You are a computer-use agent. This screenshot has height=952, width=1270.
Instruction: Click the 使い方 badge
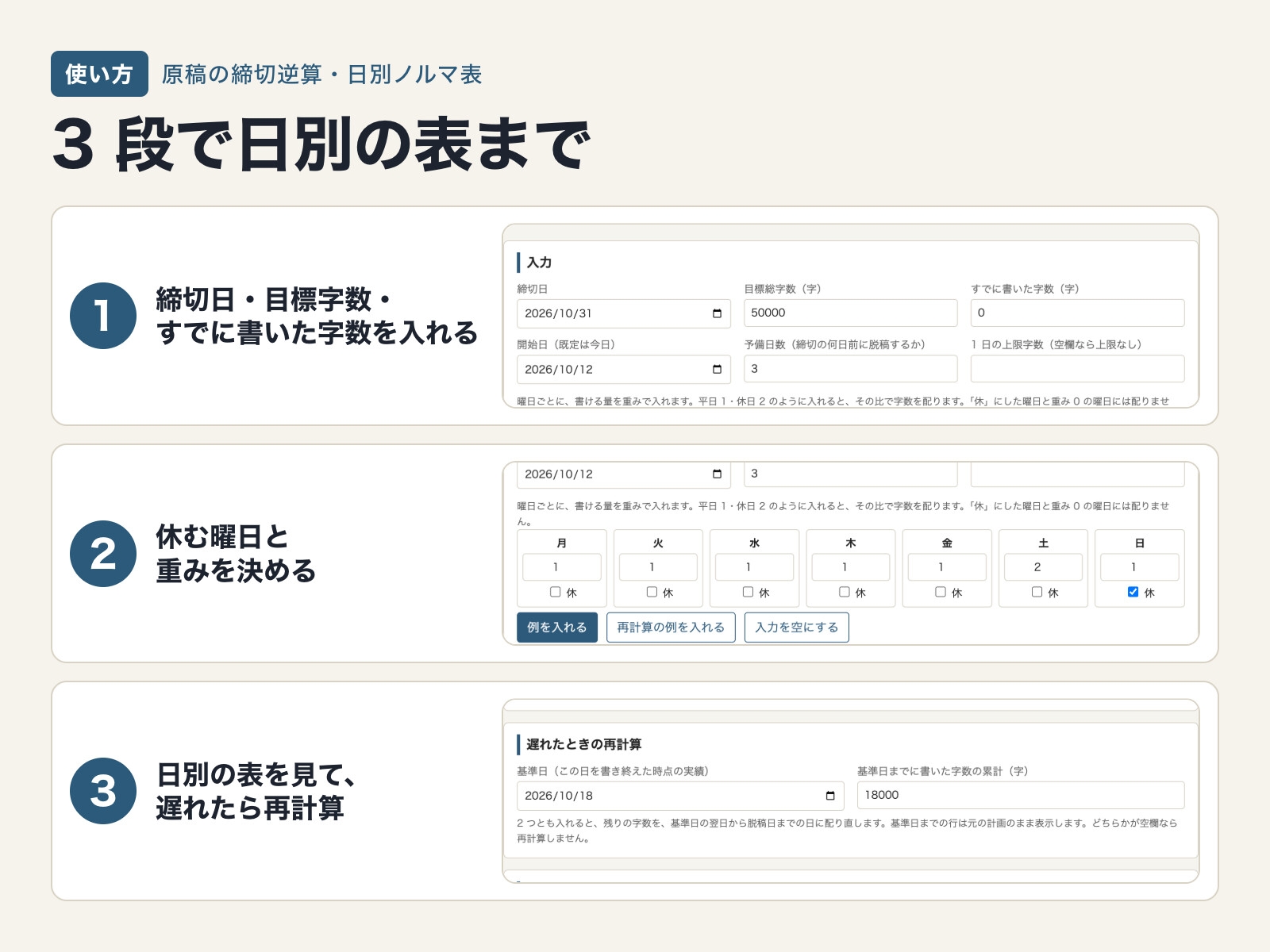[x=99, y=74]
